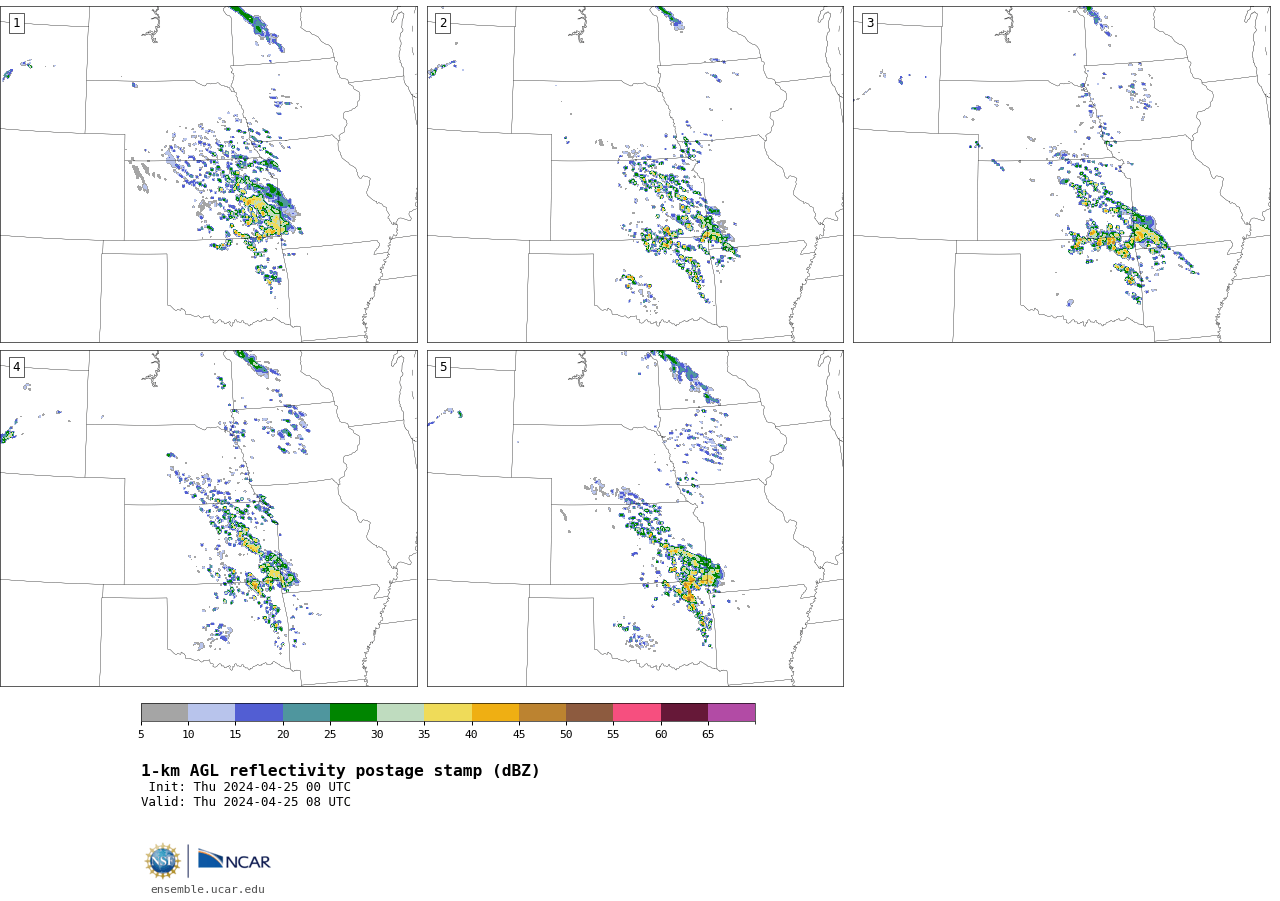Click the blue 15-20 dBZ swatch
Image resolution: width=1280 pixels, height=901 pixels.
(x=259, y=712)
